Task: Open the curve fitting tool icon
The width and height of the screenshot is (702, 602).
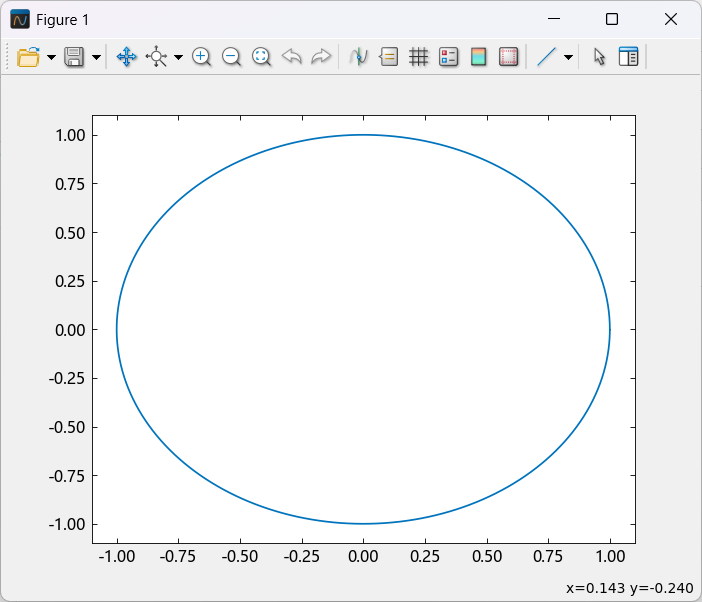Action: click(x=359, y=57)
